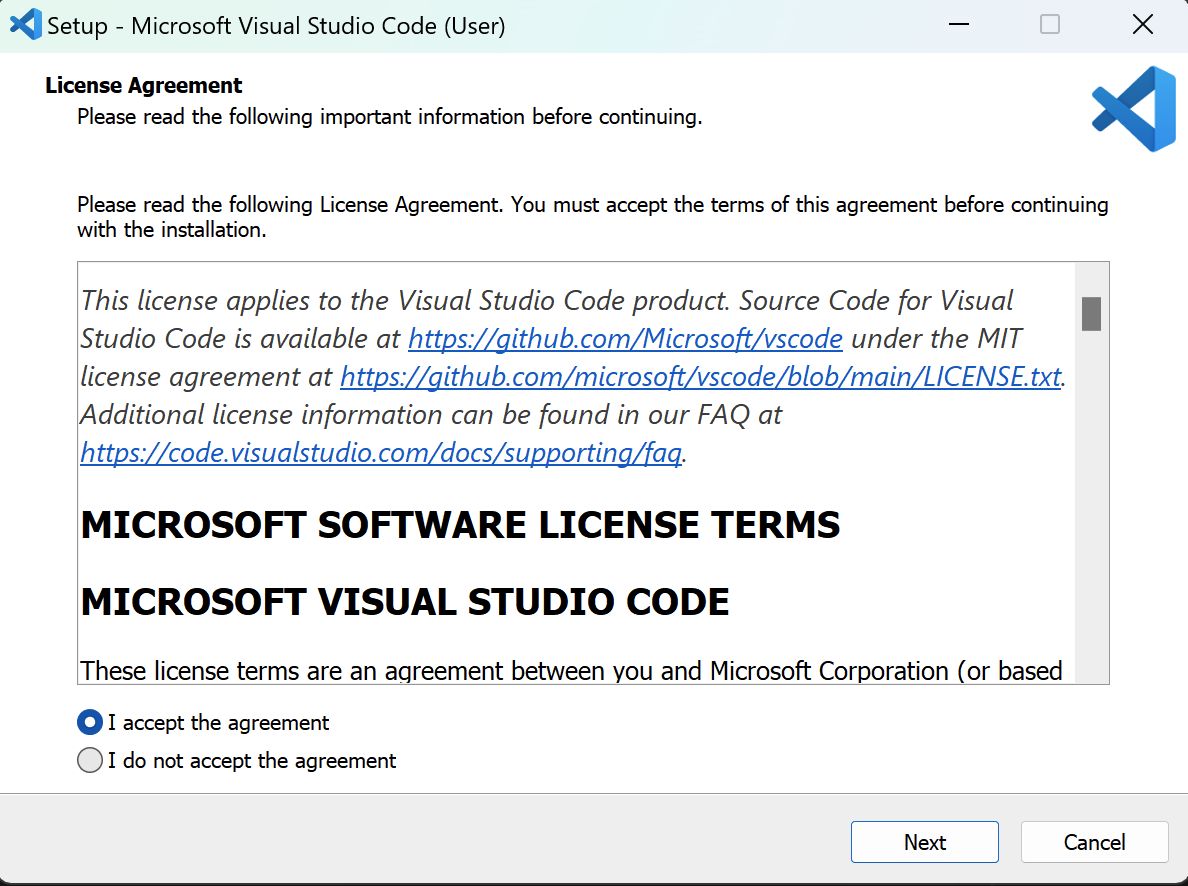Click the VS Code icon in title bar

[25, 25]
